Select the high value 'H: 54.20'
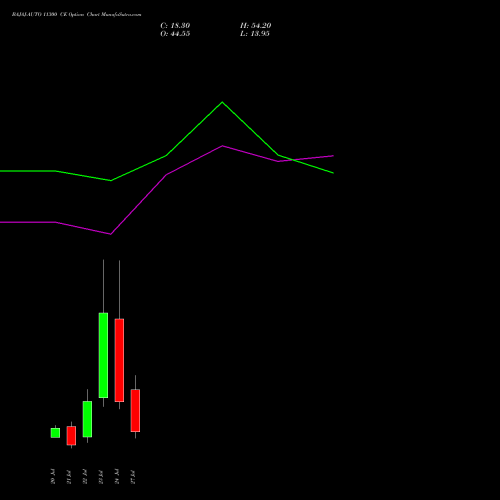Screen dimensions: 500x500 tap(255, 26)
